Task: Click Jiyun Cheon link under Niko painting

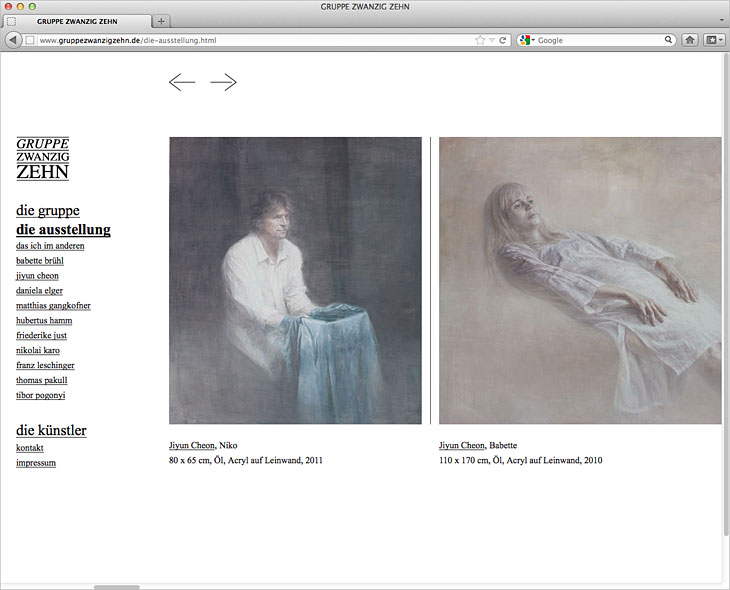Action: click(192, 446)
